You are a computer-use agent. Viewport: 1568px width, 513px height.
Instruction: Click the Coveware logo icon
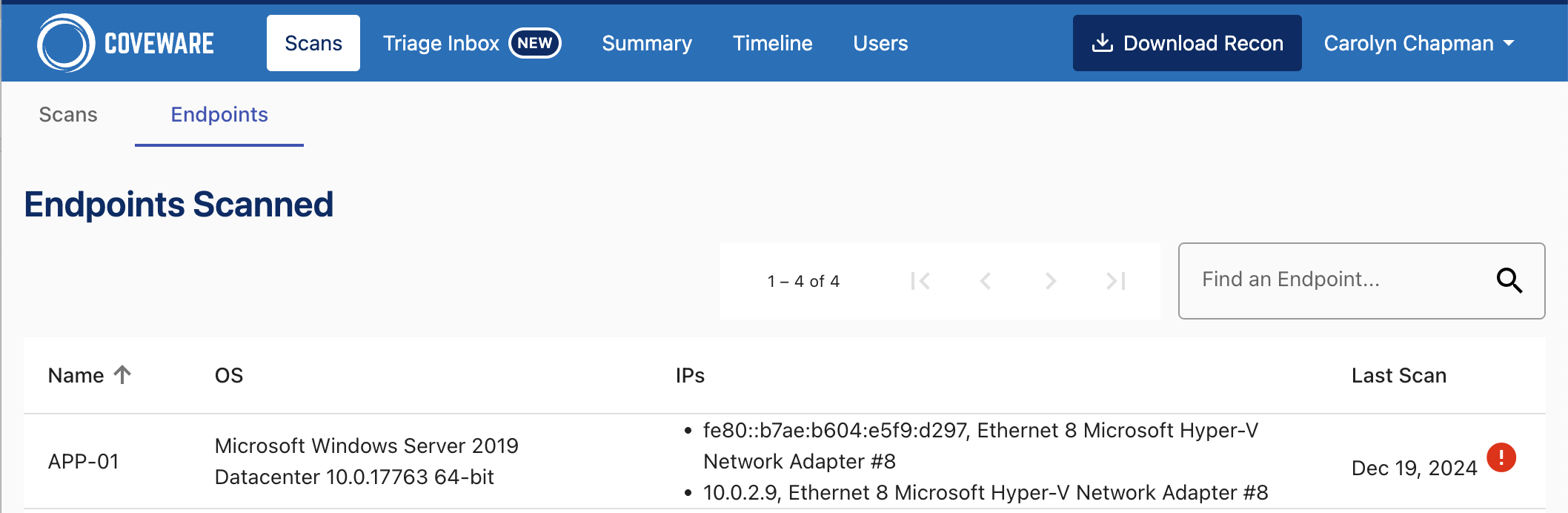[x=65, y=43]
